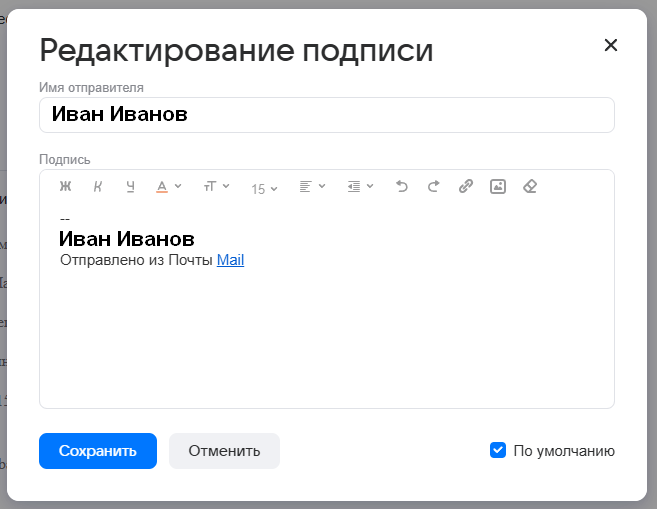This screenshot has height=509, width=657.
Task: Open the indent options dropdown
Action: point(360,186)
